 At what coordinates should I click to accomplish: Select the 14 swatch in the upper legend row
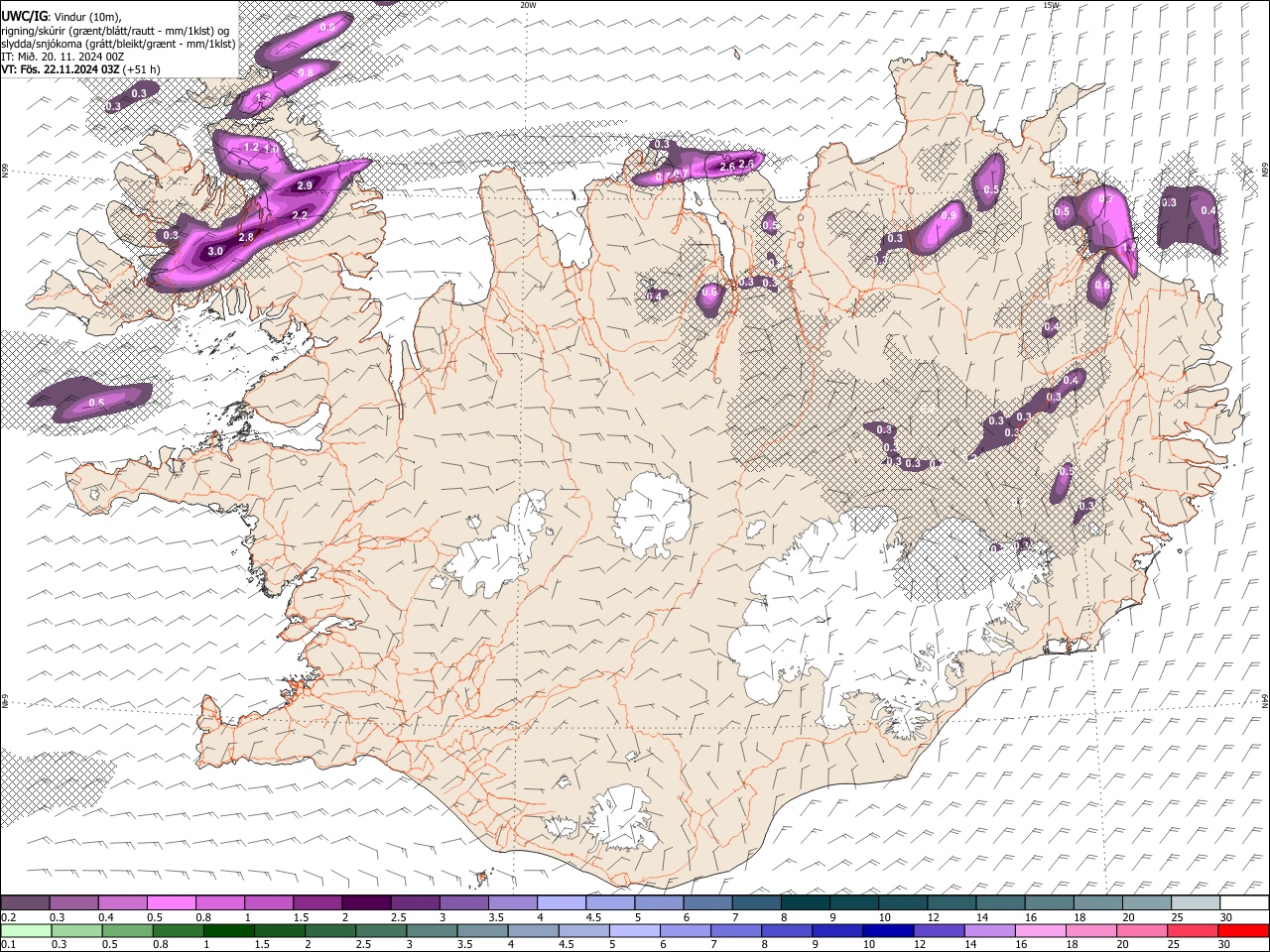pos(1000,902)
